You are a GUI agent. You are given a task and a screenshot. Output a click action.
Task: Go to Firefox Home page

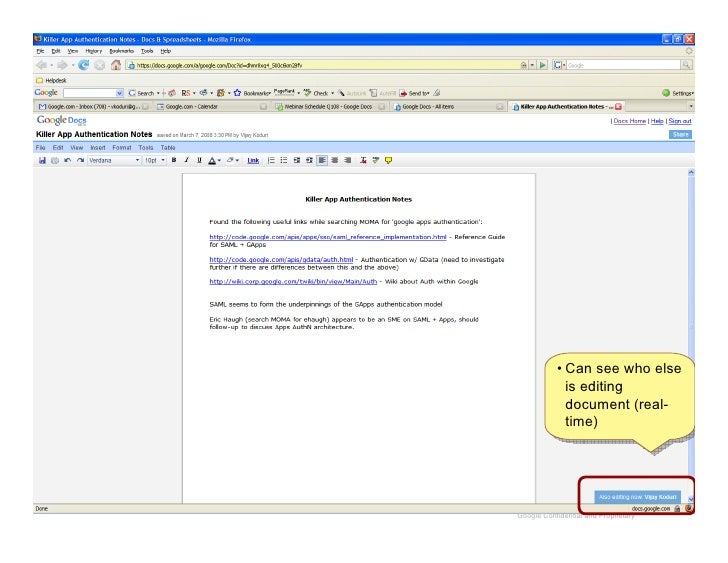(116, 65)
